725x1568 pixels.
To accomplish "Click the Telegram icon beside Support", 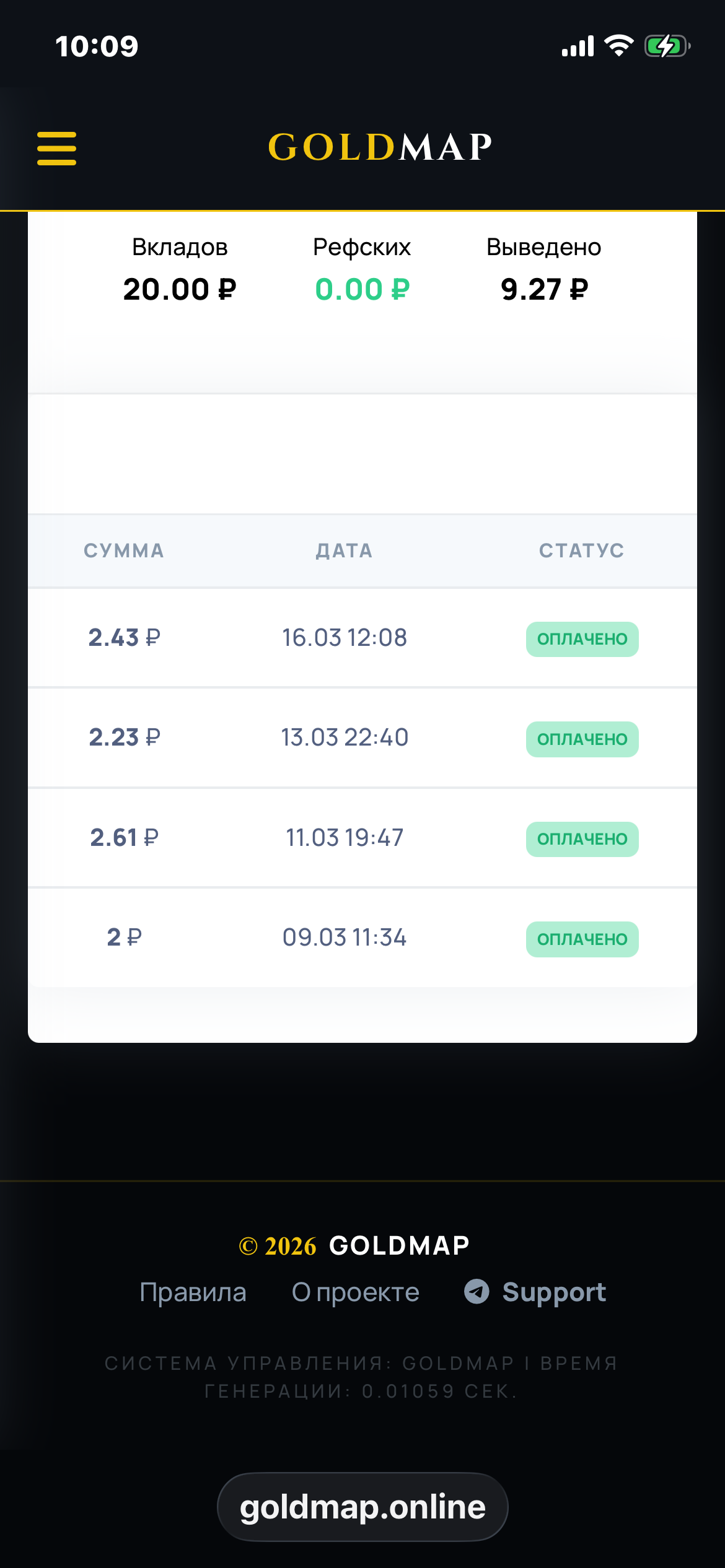I will click(x=477, y=1292).
